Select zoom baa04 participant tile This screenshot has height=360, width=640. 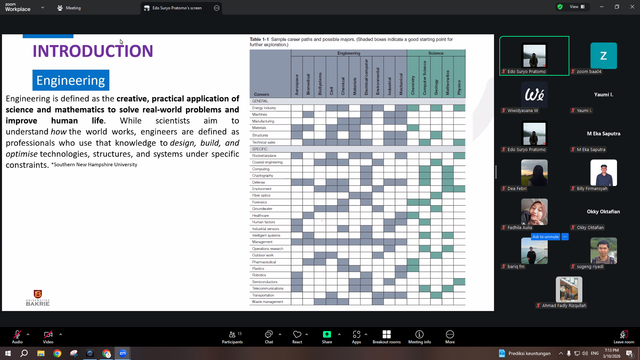603,56
